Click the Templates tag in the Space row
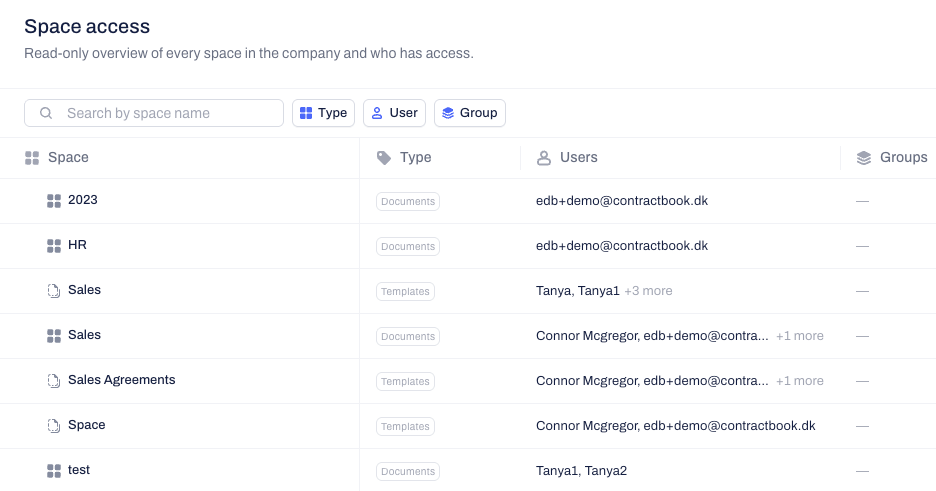 point(405,427)
